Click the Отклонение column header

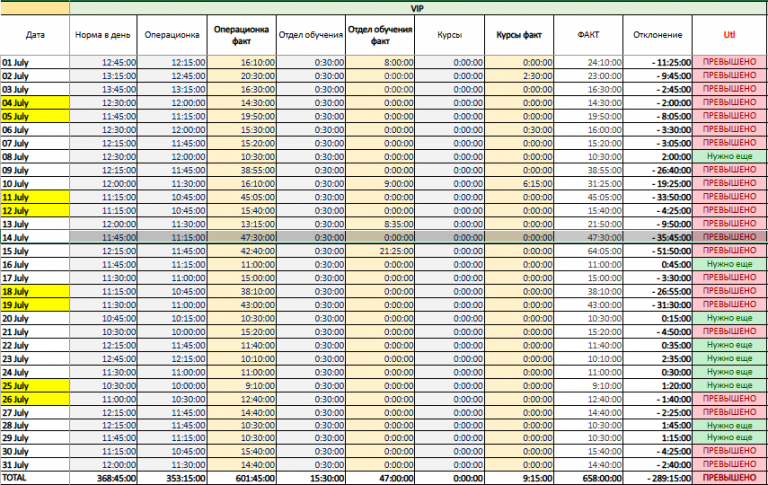657,35
